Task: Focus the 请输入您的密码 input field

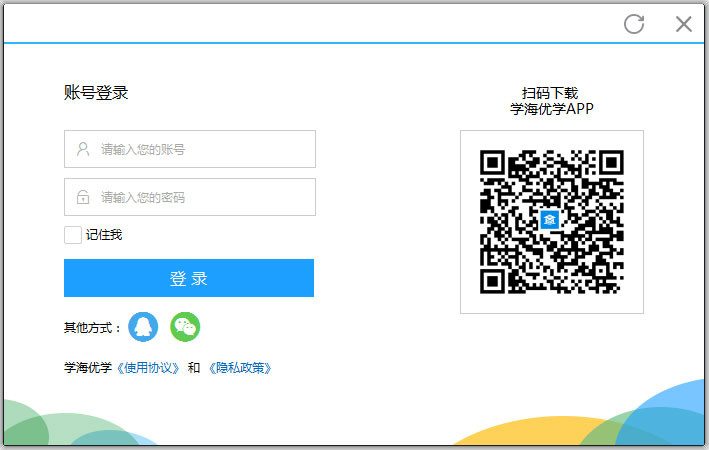Action: click(200, 197)
